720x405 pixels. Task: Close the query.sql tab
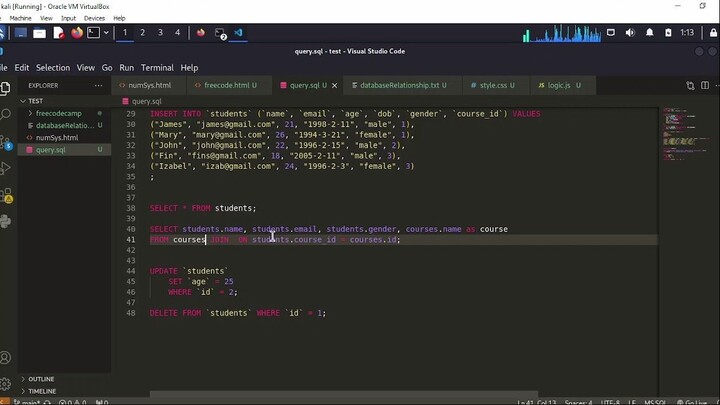coord(334,85)
